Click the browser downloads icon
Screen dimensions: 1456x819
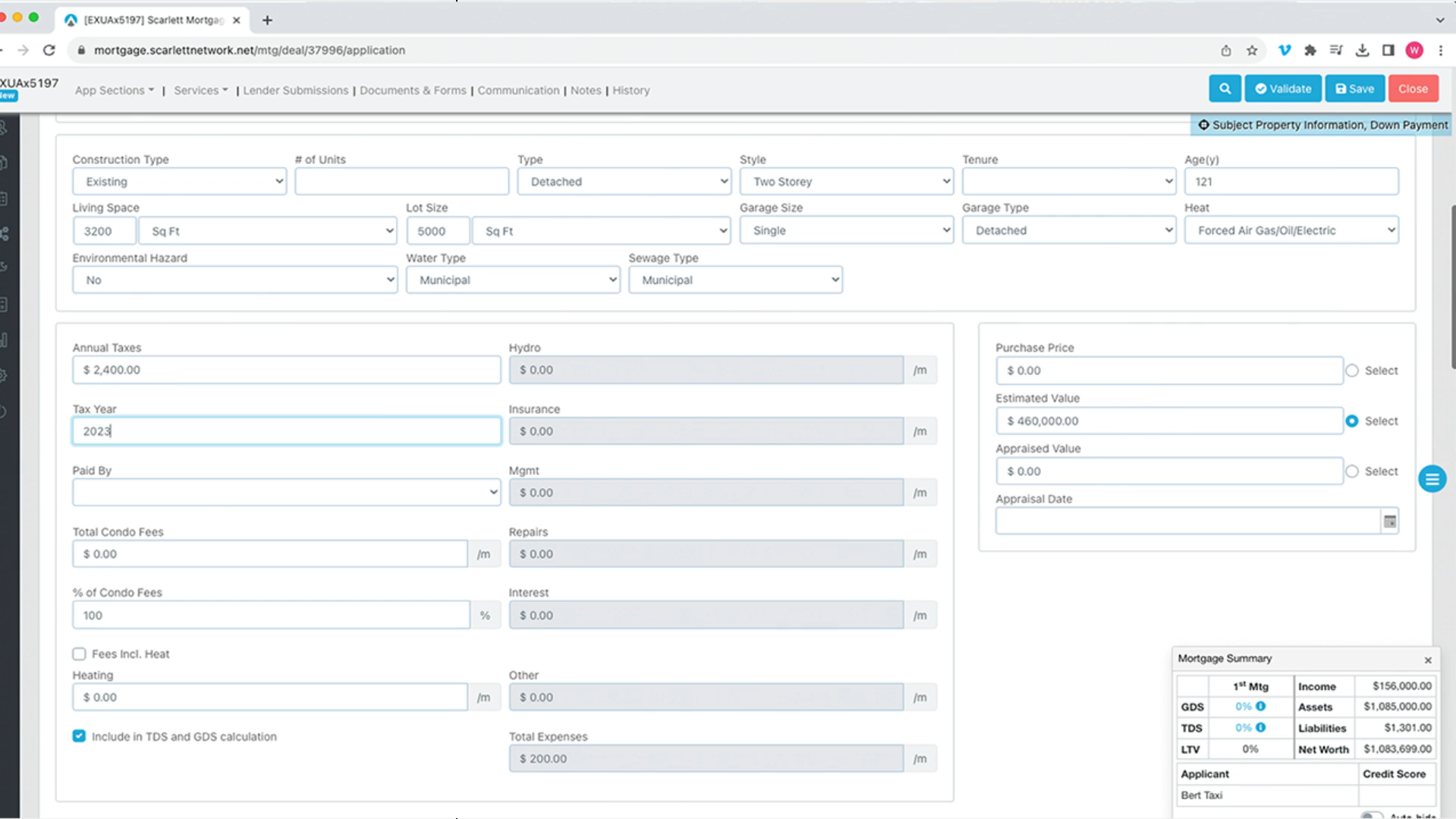pyautogui.click(x=1362, y=50)
